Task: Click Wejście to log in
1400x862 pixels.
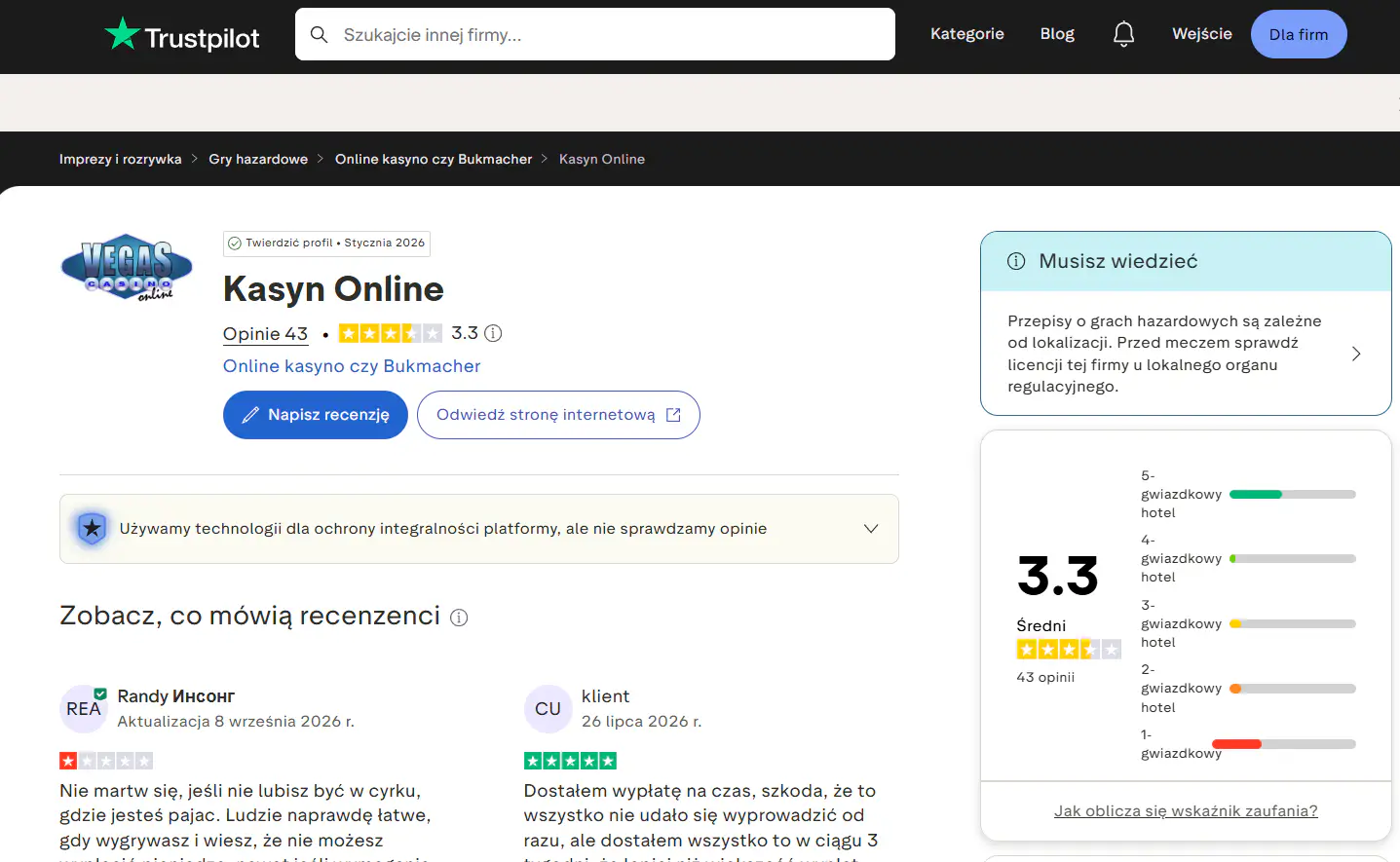Action: click(x=1202, y=34)
